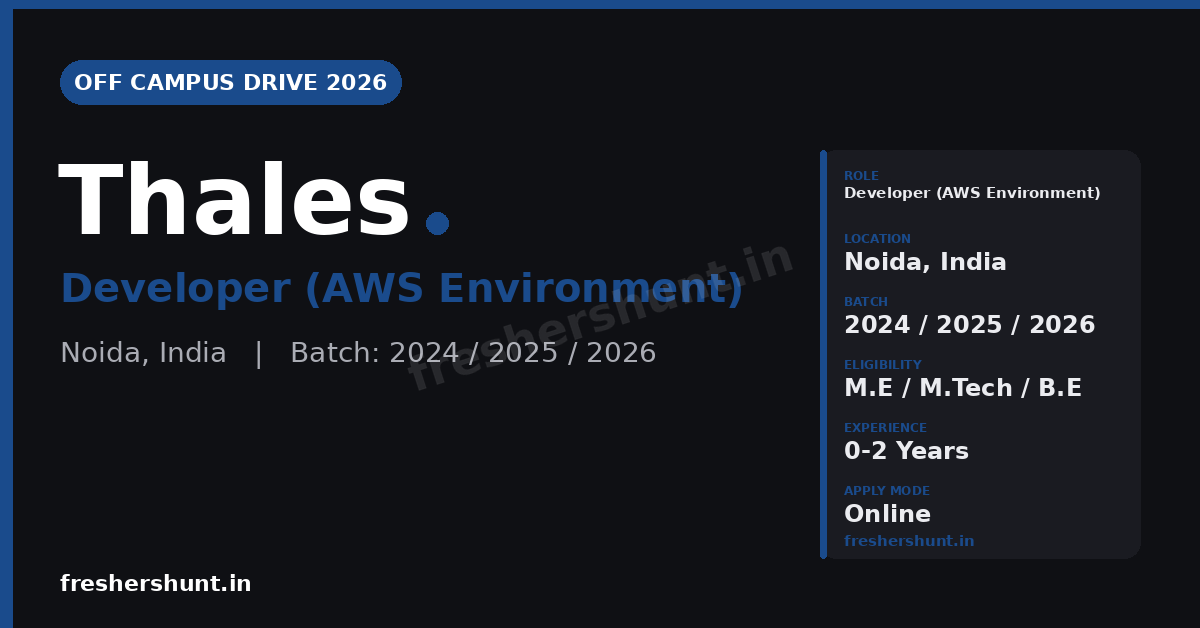1200x628 pixels.
Task: Click '2024 / 2025 / 2026' value in info card
Action: pos(970,325)
